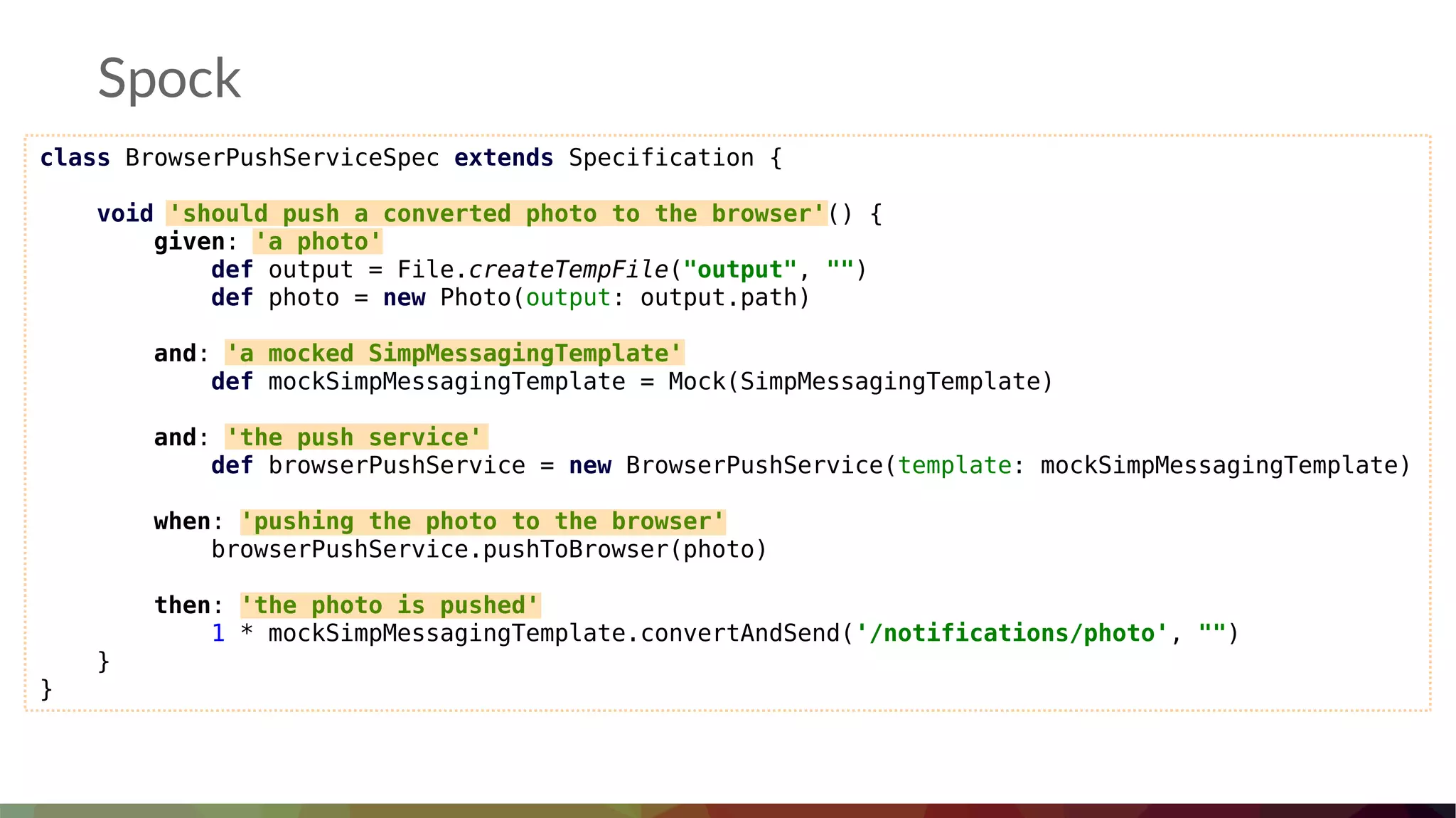Click the highlighted 'the photo is pushed' string

pyautogui.click(x=390, y=605)
